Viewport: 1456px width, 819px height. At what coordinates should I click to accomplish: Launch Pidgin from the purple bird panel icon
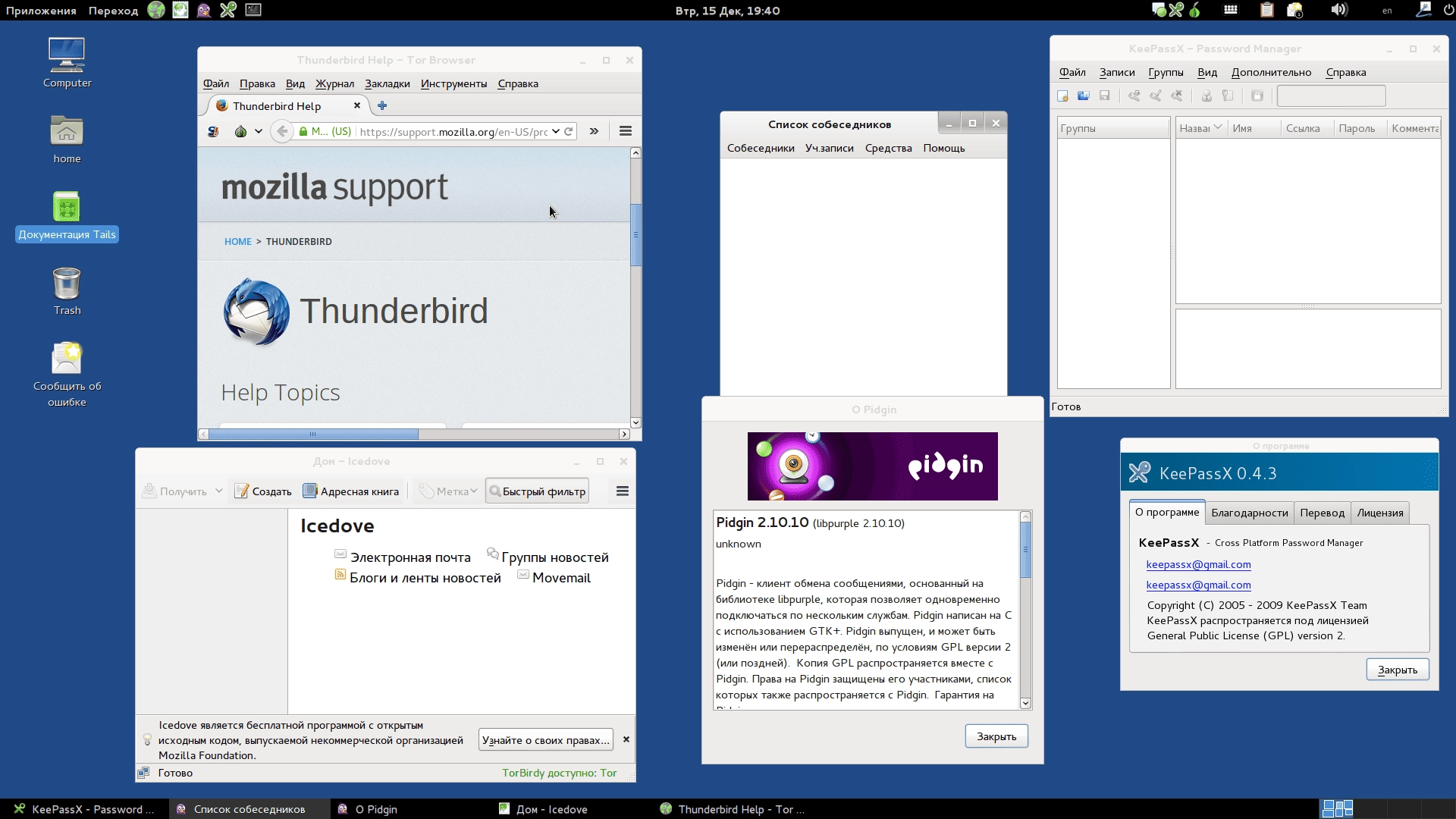[x=204, y=10]
